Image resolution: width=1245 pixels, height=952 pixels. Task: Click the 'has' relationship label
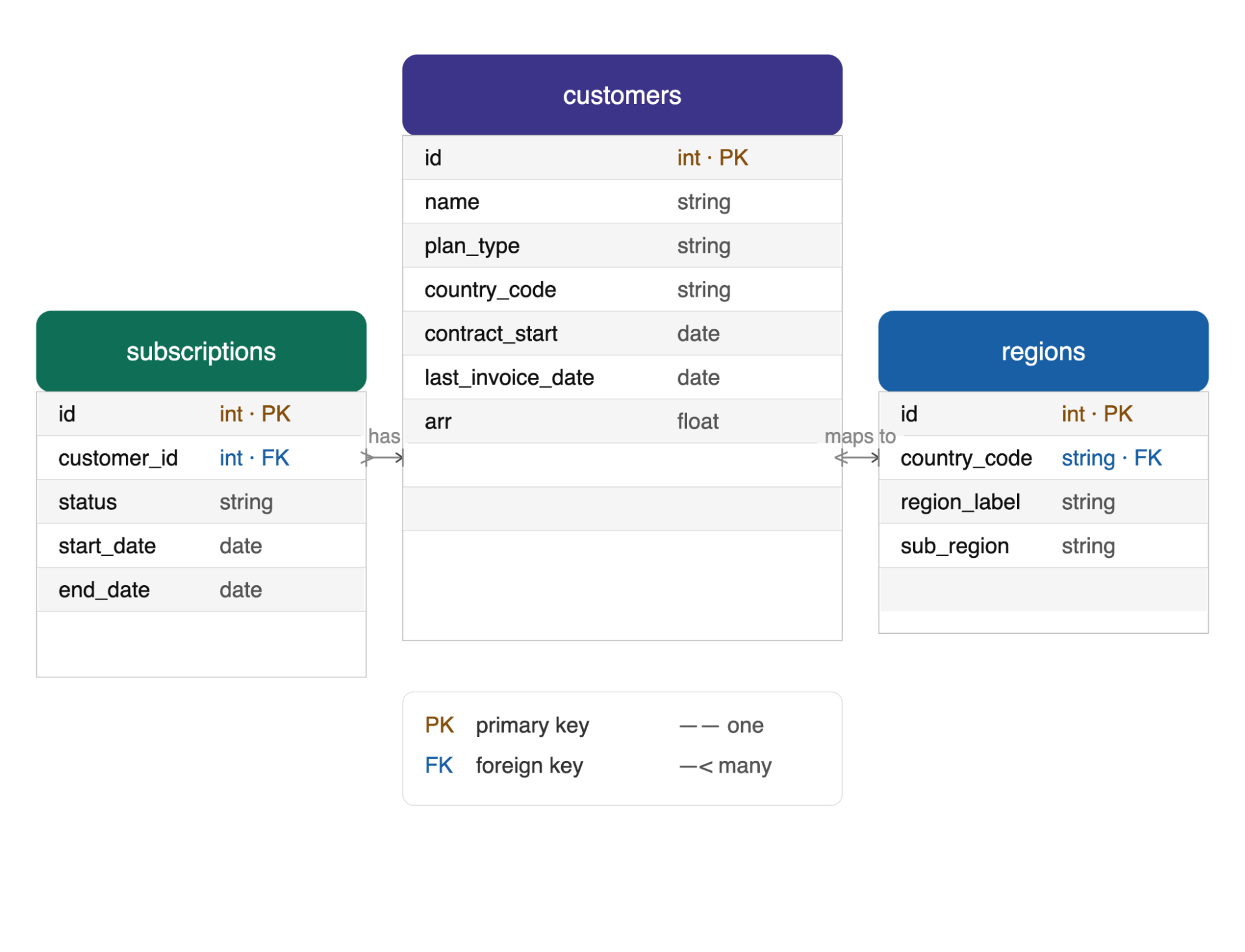tap(384, 436)
